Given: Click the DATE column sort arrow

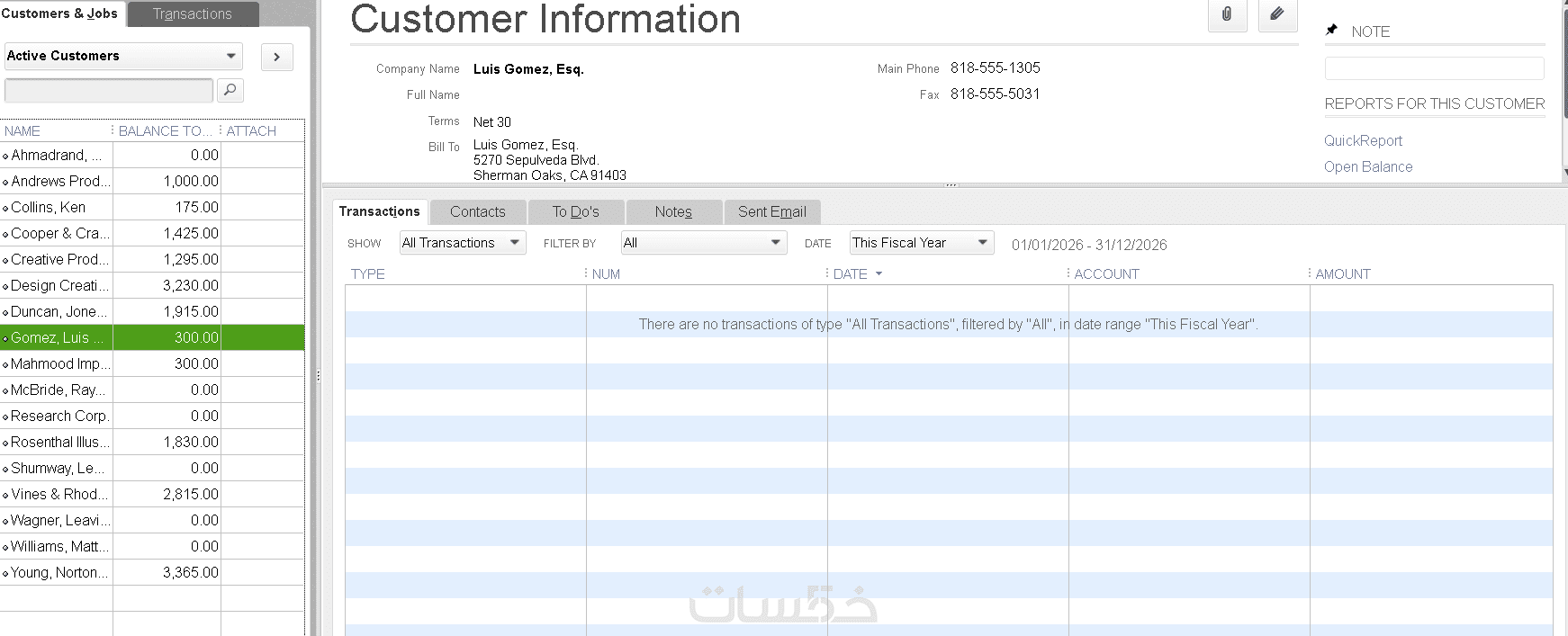Looking at the screenshot, I should point(879,274).
